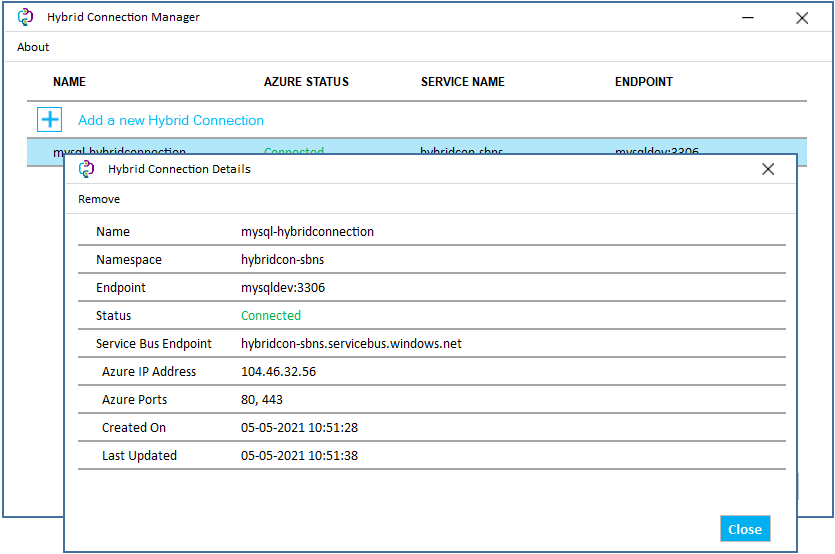Select Azure IP address 104.46.32.56
835x554 pixels.
[x=279, y=372]
